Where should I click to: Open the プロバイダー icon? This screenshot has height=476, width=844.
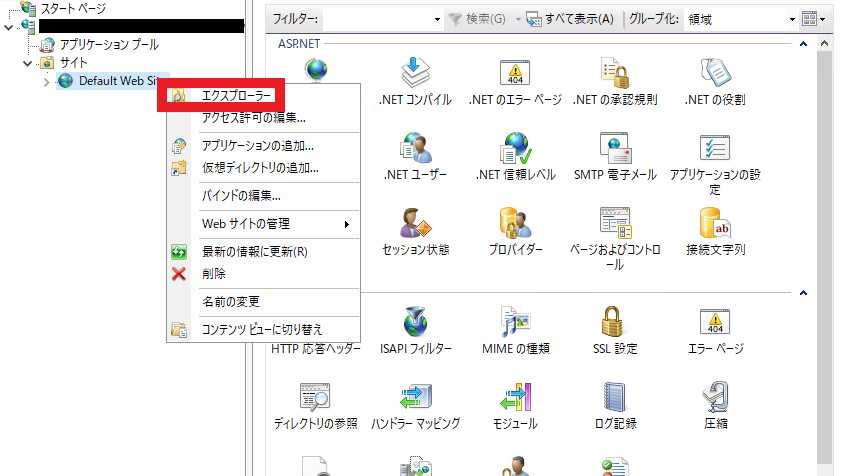(x=515, y=223)
